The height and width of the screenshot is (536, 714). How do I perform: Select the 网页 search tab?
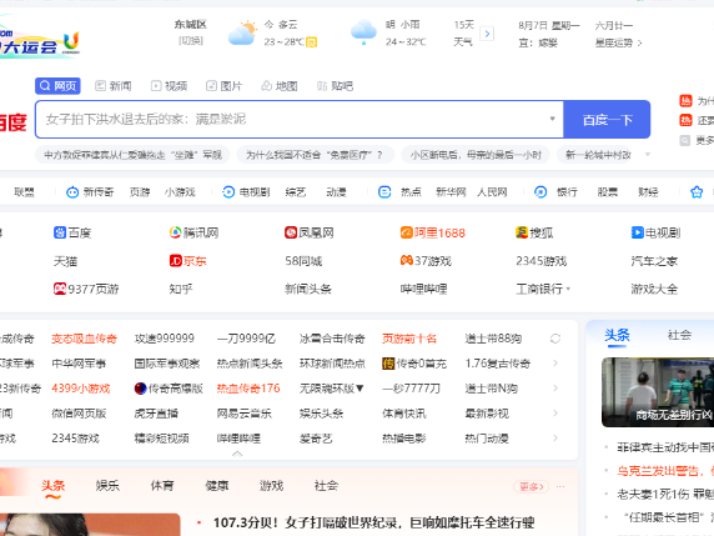click(x=58, y=86)
